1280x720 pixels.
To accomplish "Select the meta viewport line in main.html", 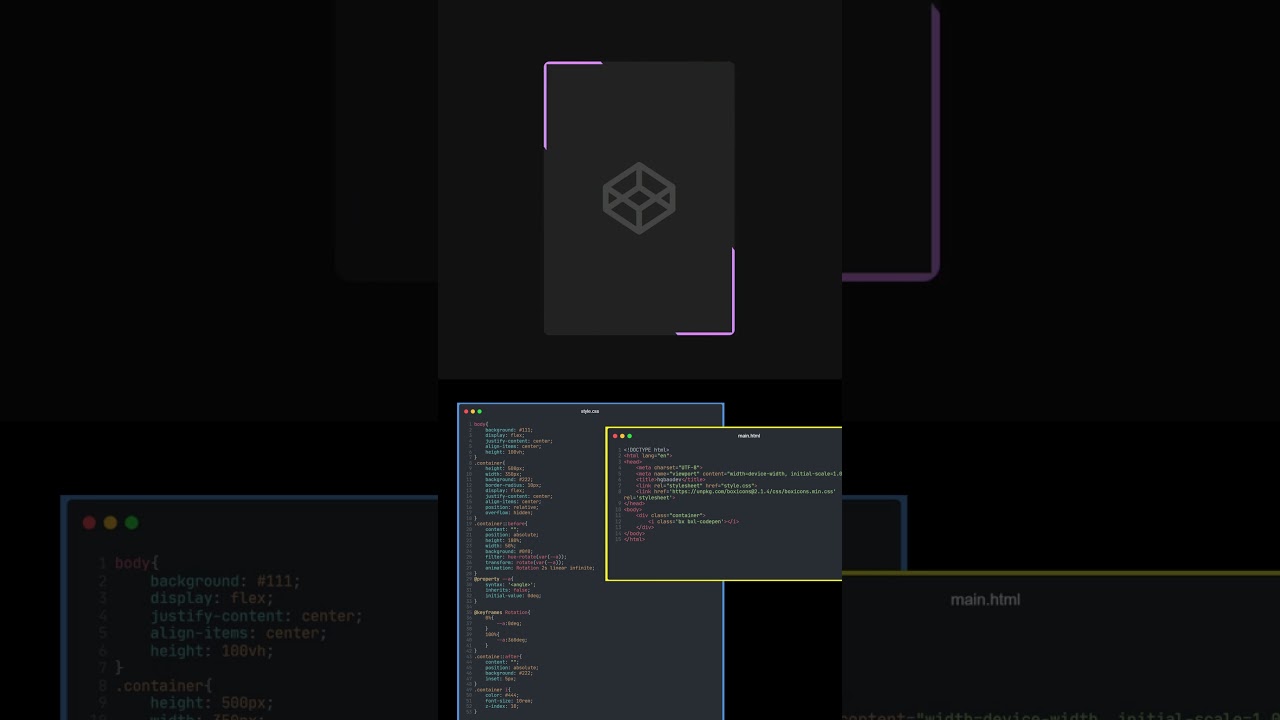I will (x=739, y=473).
